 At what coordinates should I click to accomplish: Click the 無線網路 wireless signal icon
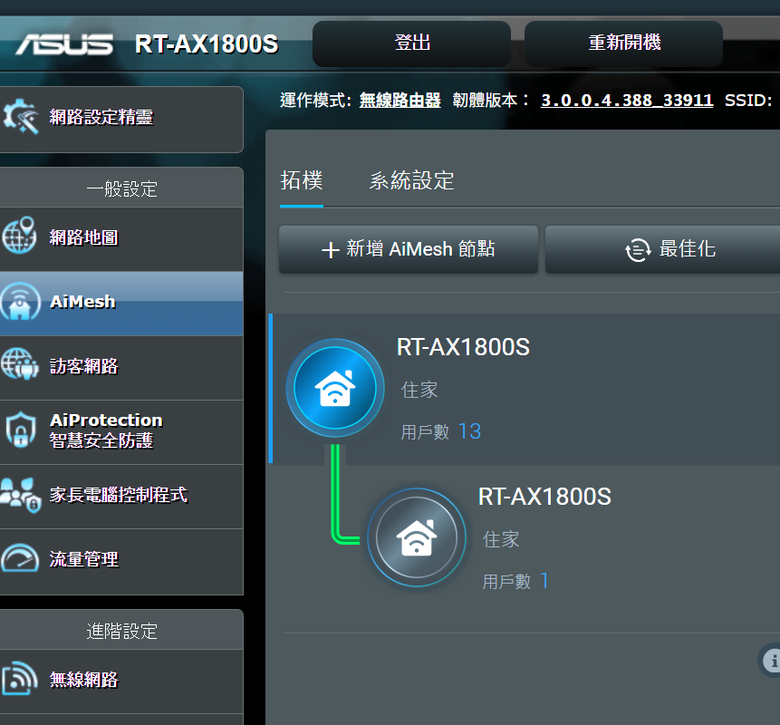(x=19, y=678)
